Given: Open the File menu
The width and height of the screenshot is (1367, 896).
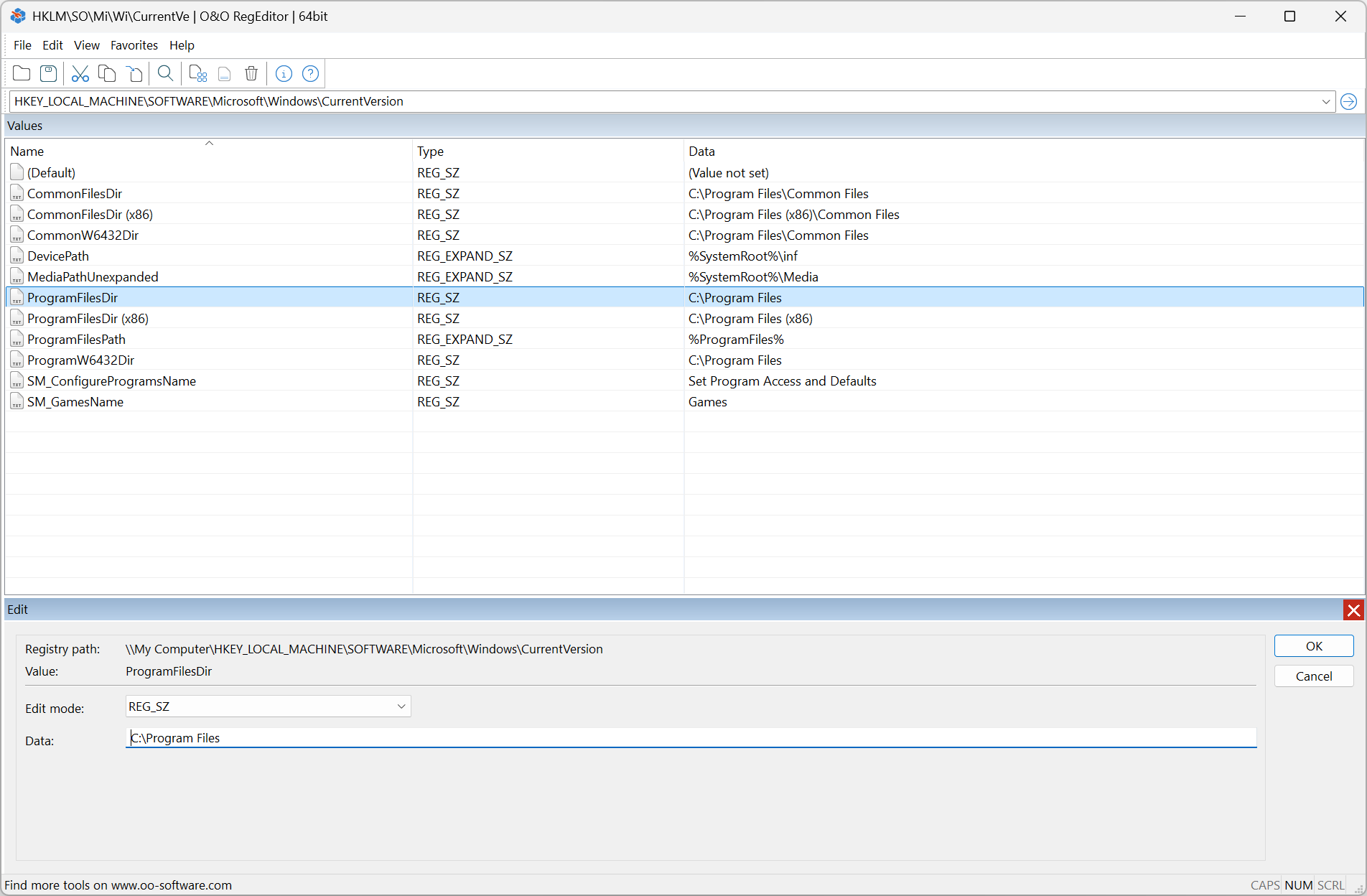Looking at the screenshot, I should click(x=22, y=45).
